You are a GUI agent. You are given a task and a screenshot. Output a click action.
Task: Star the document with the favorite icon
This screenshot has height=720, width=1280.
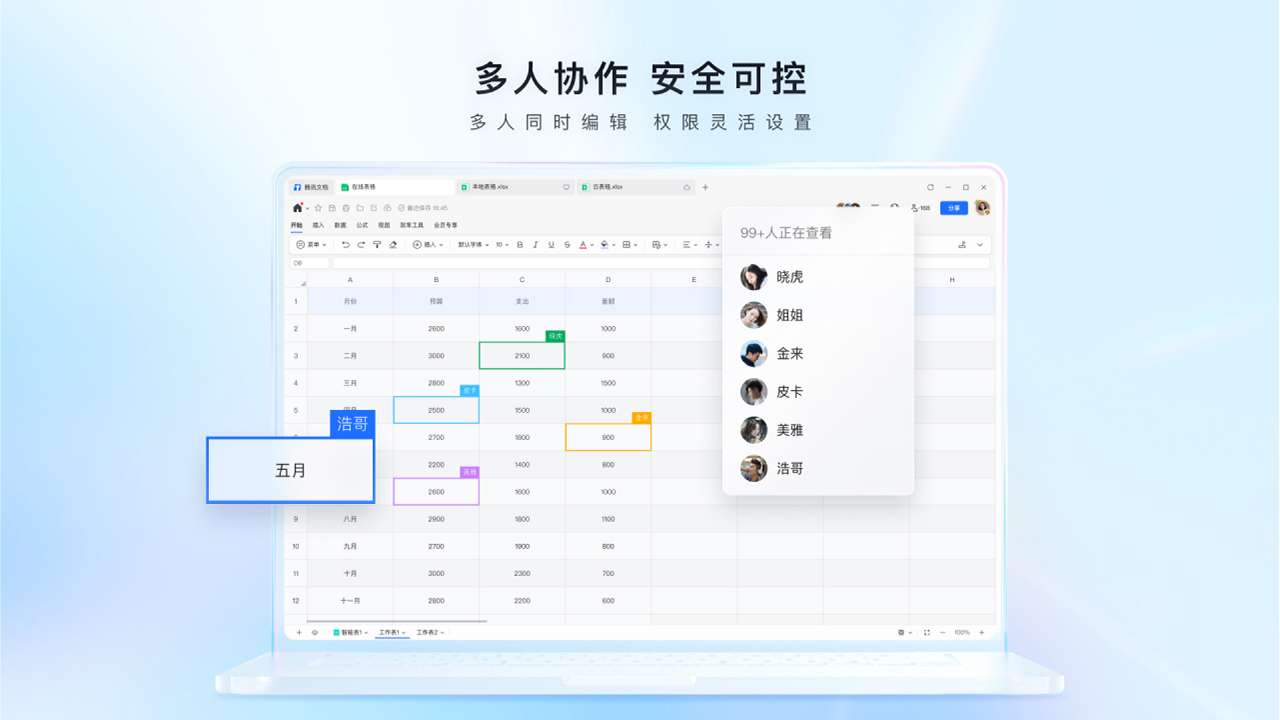318,208
